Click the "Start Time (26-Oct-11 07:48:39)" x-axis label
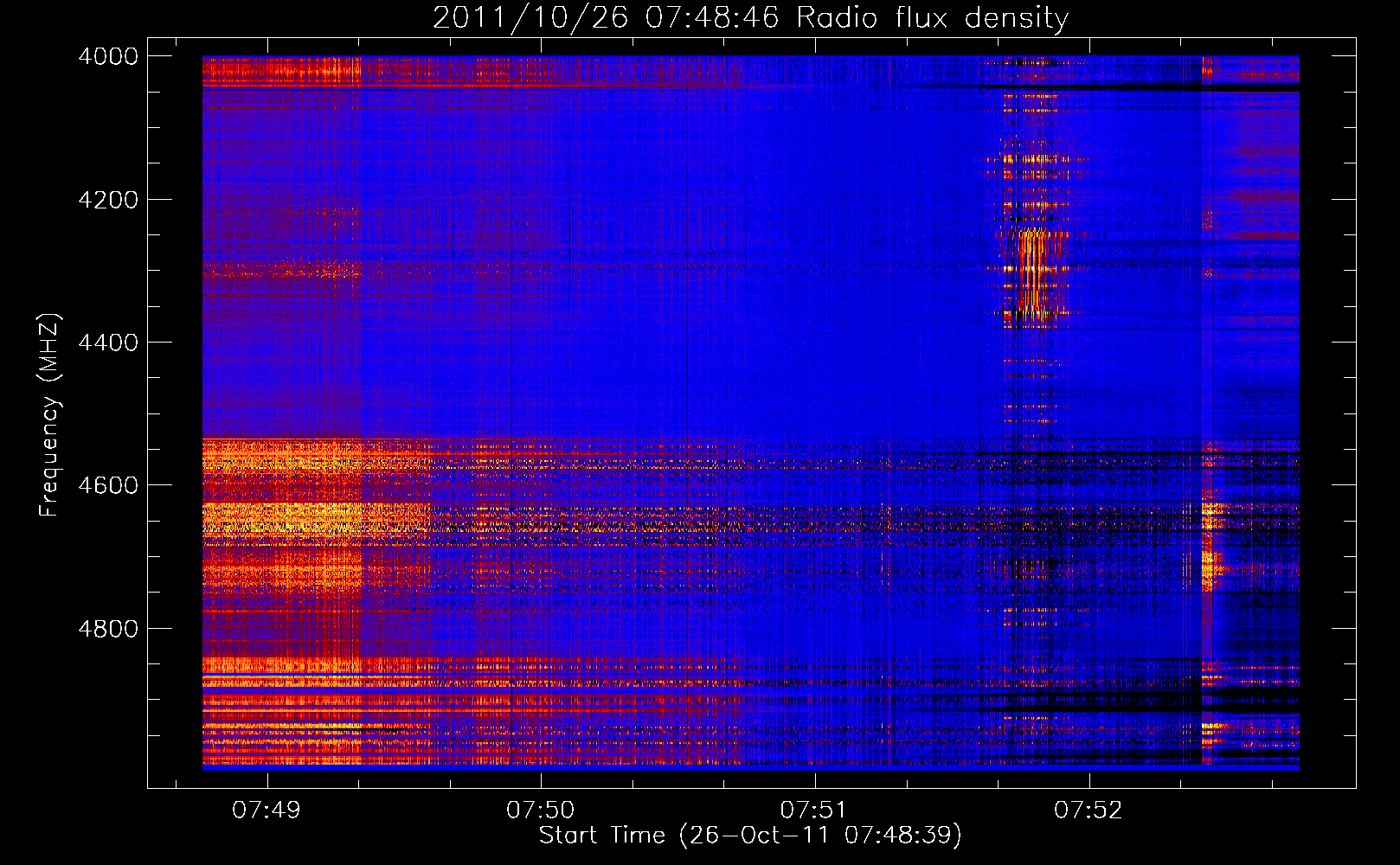Screen dimensions: 1400x865 coord(750,836)
